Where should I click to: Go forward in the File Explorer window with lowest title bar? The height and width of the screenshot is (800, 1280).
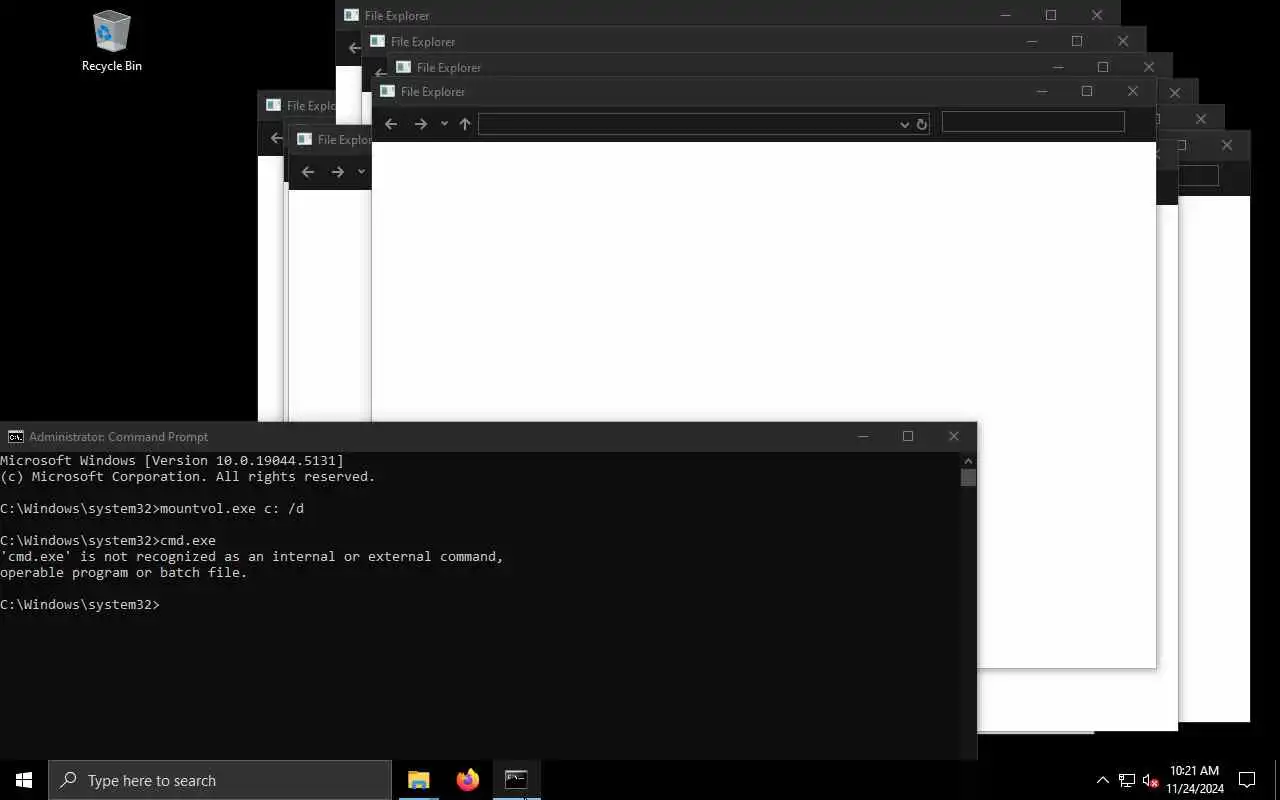[338, 172]
